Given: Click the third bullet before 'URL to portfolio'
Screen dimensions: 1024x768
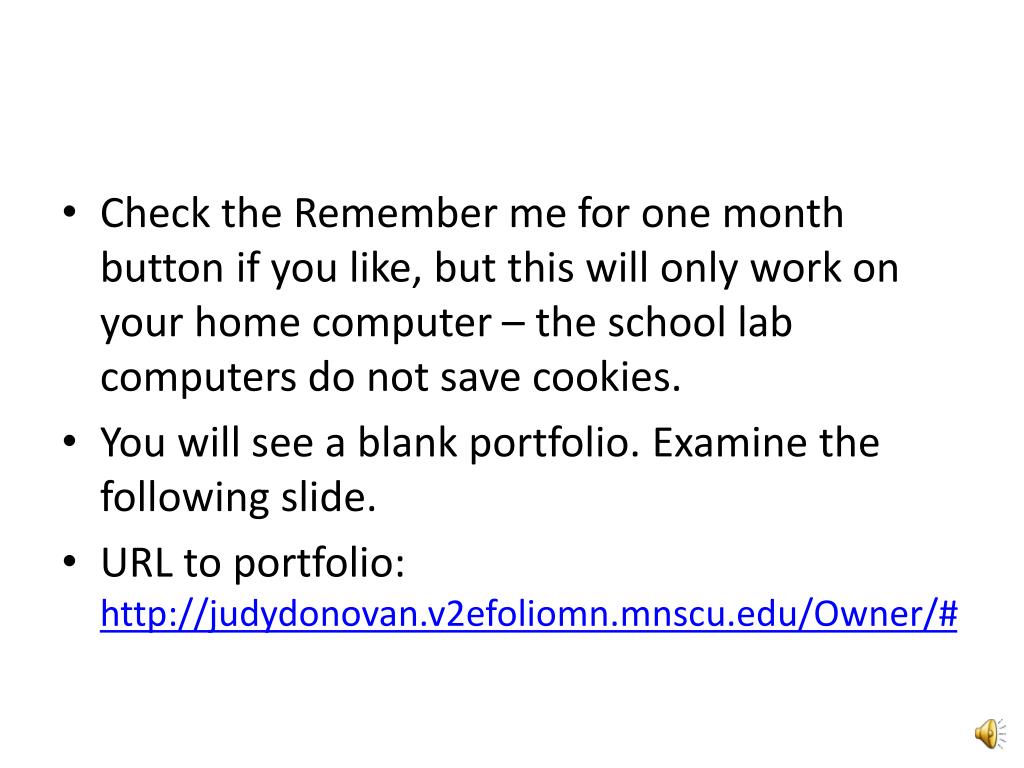Looking at the screenshot, I should [x=69, y=562].
